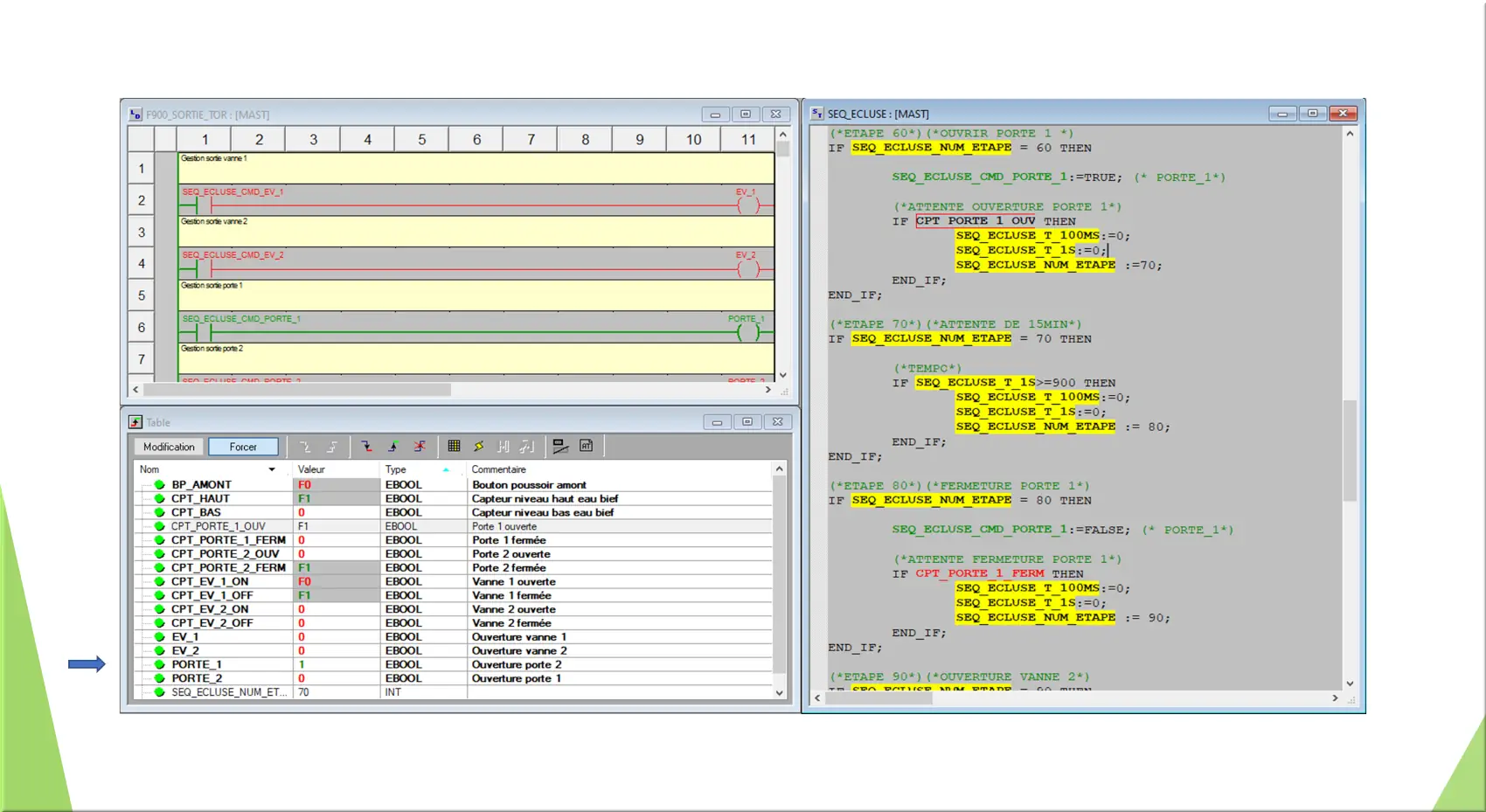Click the green status dot beside EV_1
Viewport: 1486px width, 812px height.
(x=159, y=637)
